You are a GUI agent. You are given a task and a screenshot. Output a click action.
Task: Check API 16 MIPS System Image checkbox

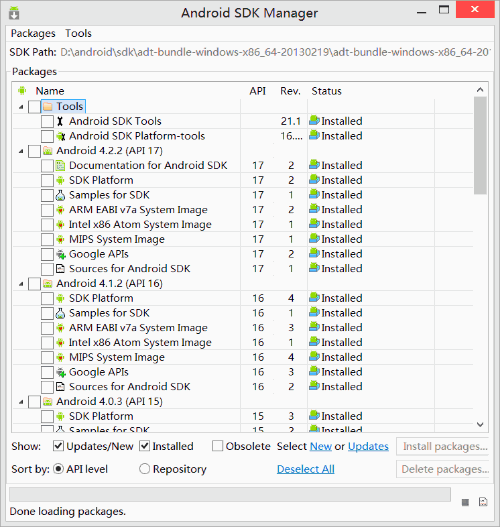(x=47, y=357)
